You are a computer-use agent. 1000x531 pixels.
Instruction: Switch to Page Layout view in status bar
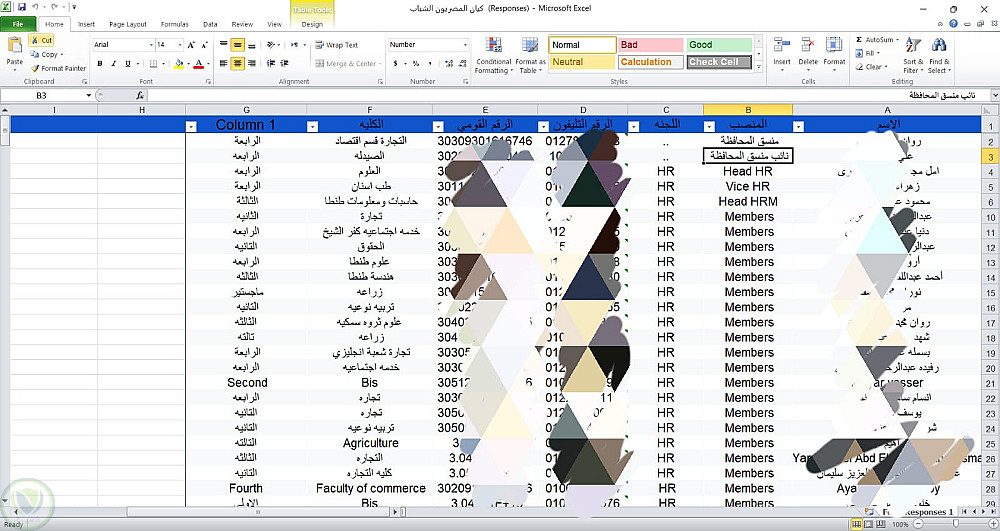869,524
